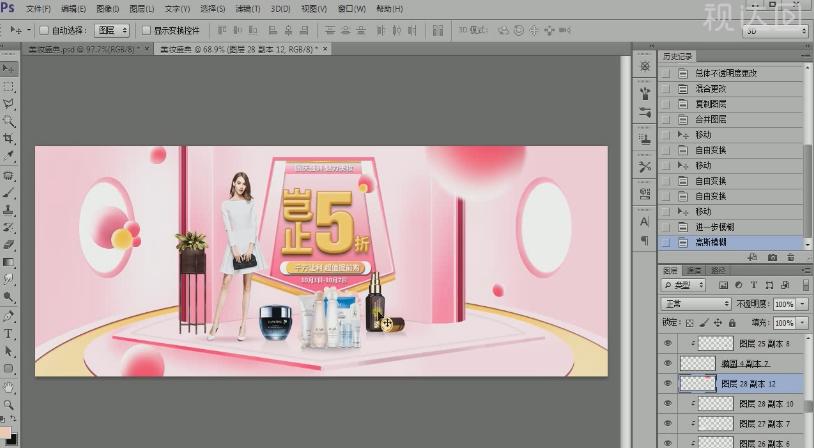Pick the Crop tool
Image resolution: width=814 pixels, height=448 pixels.
[9, 138]
